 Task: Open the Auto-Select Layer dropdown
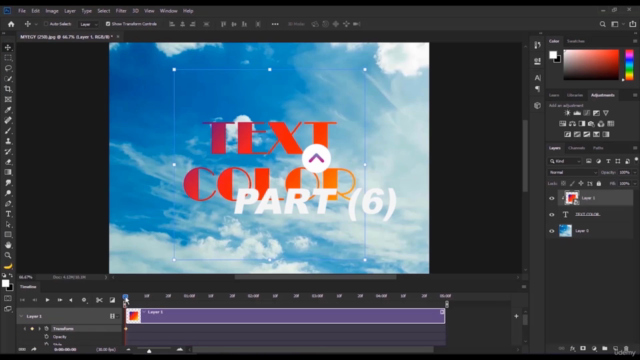pyautogui.click(x=89, y=24)
